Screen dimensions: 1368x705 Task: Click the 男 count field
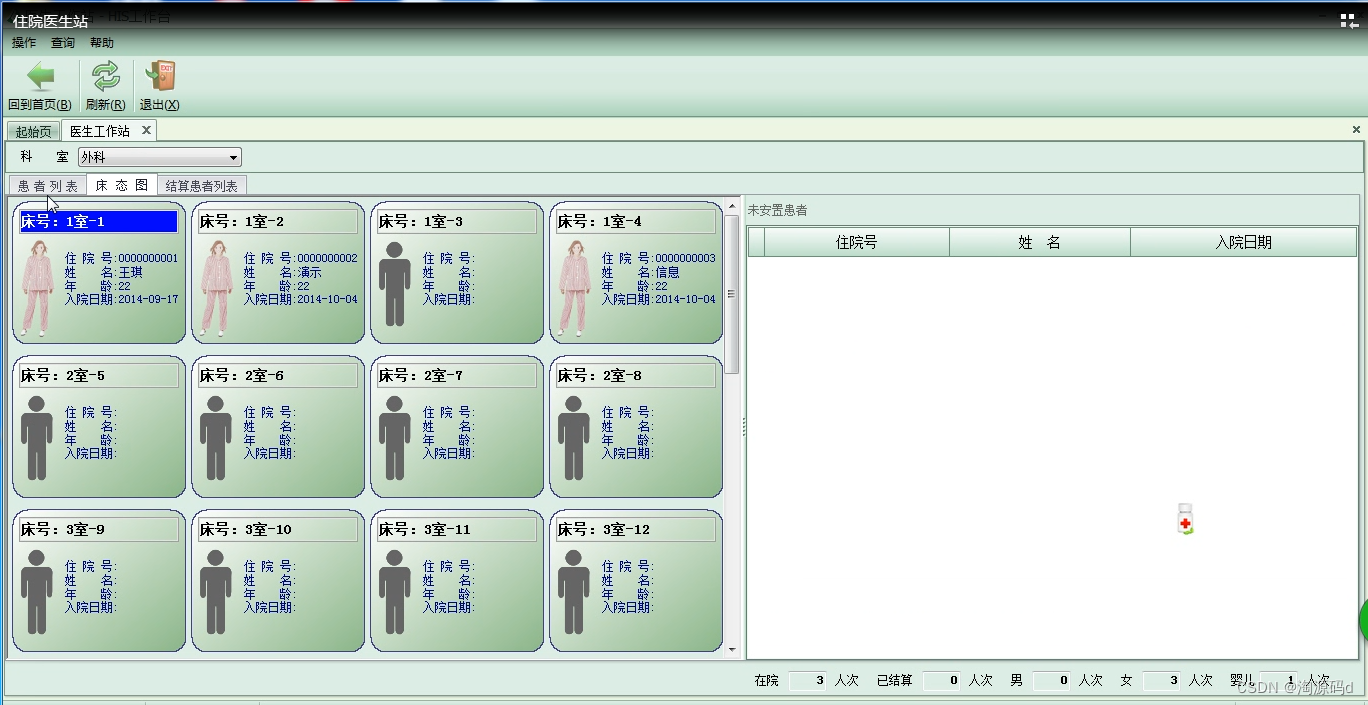[x=1052, y=680]
